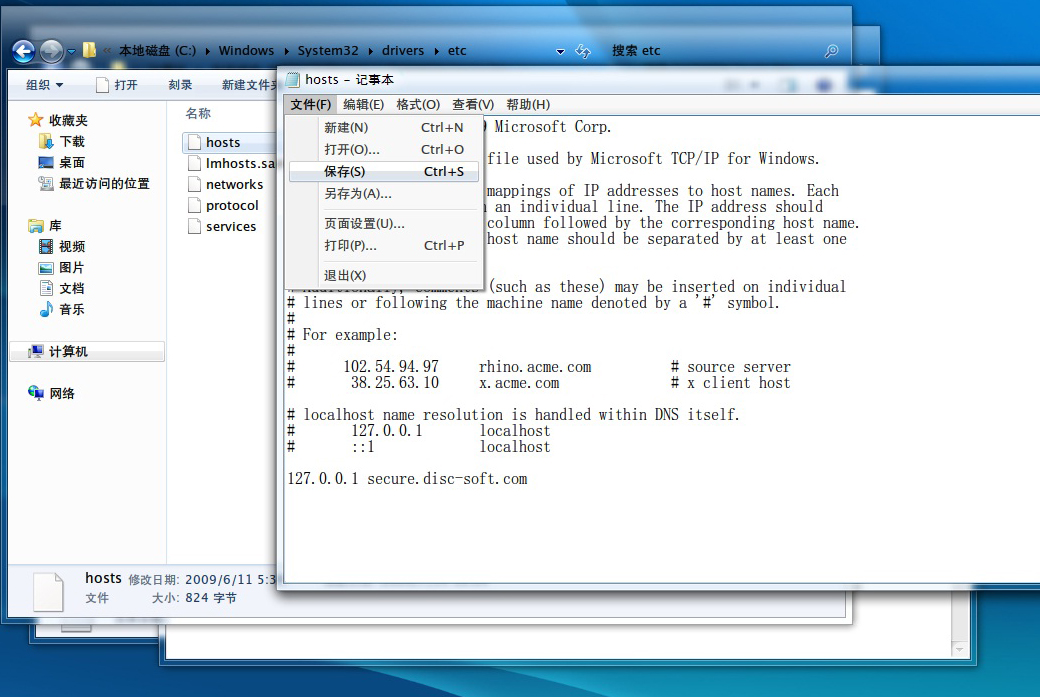Select the services file
The image size is (1040, 697).
tap(222, 226)
